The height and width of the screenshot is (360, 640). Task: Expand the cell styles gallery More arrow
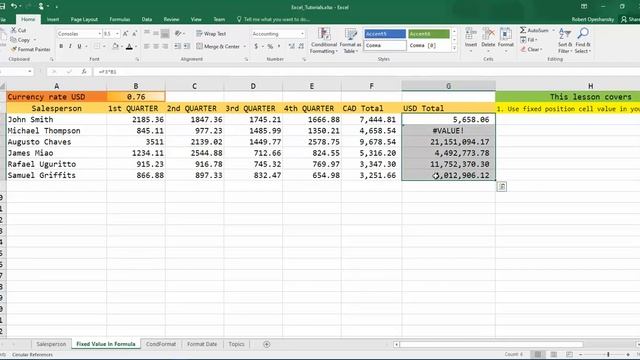[454, 48]
